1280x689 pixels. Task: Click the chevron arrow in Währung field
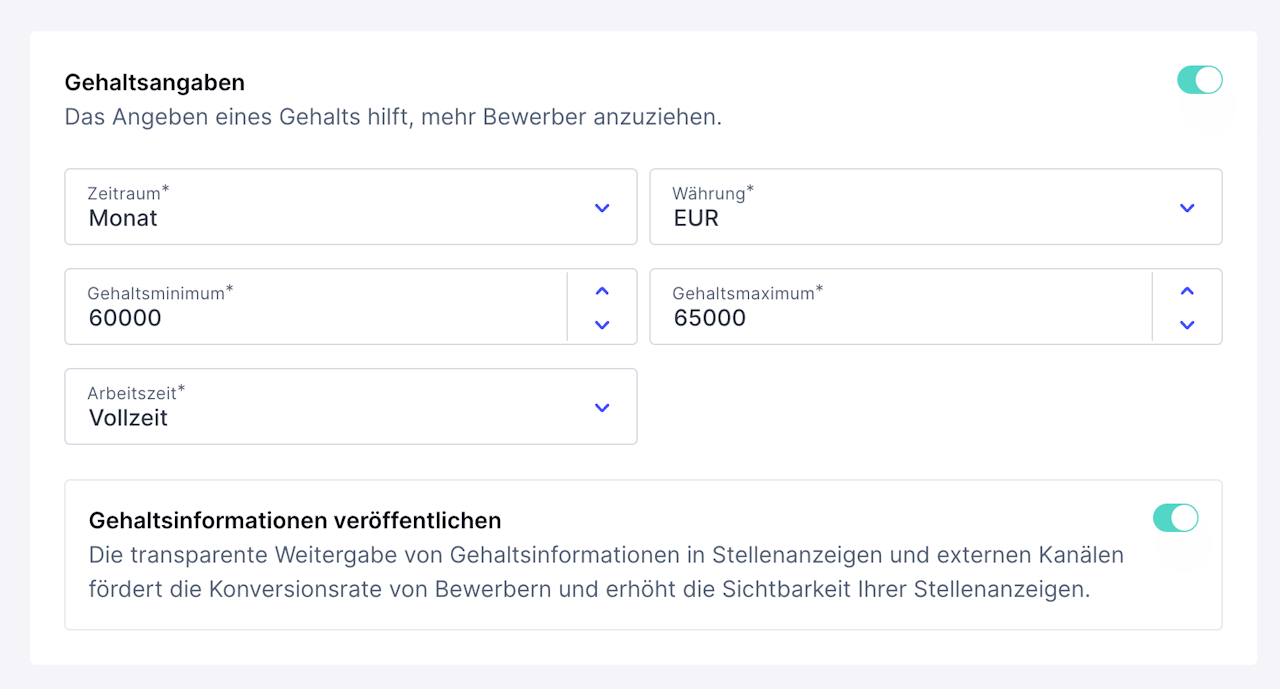pyautogui.click(x=1187, y=208)
